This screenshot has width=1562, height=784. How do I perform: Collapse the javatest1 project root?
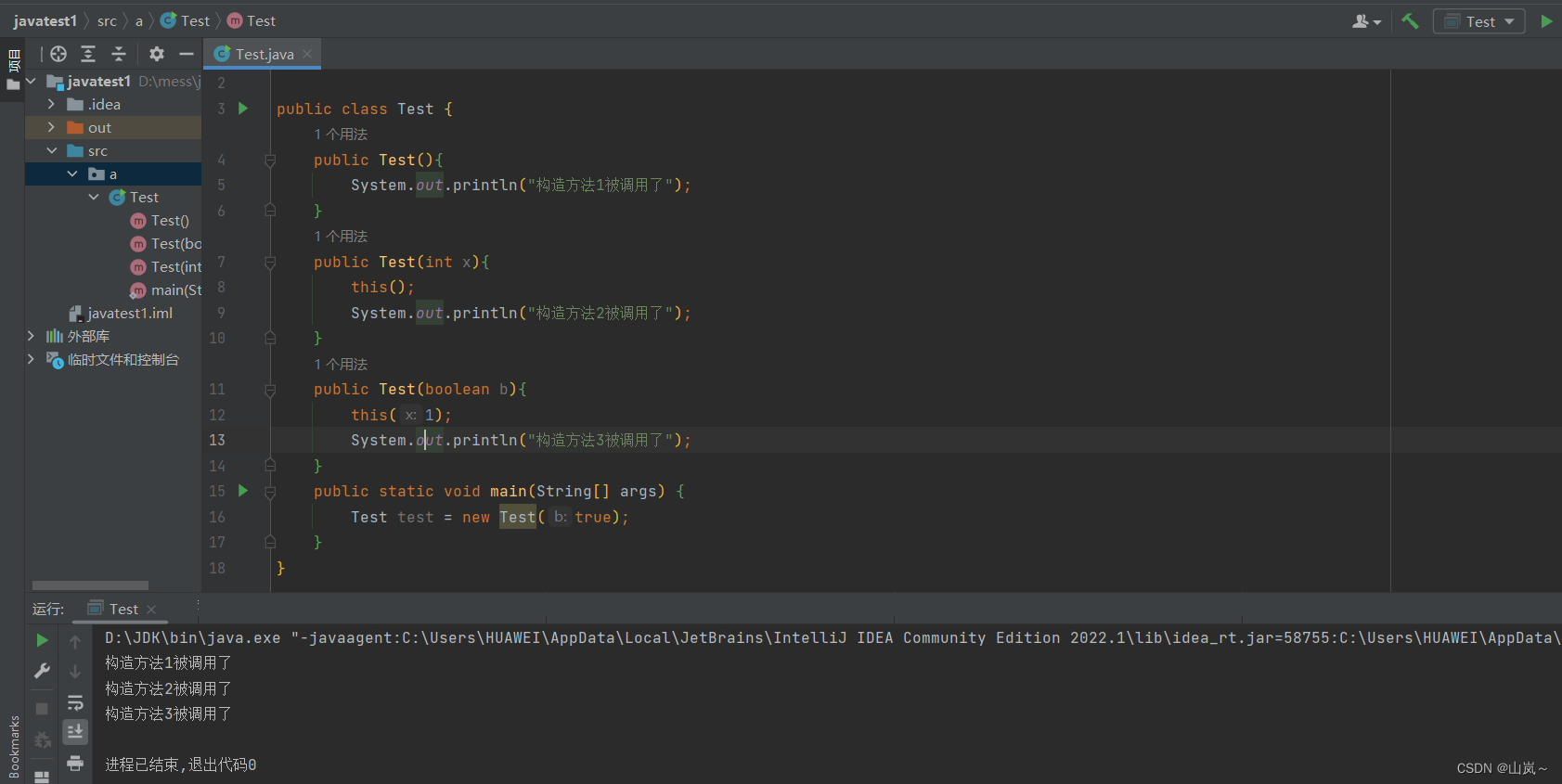32,81
